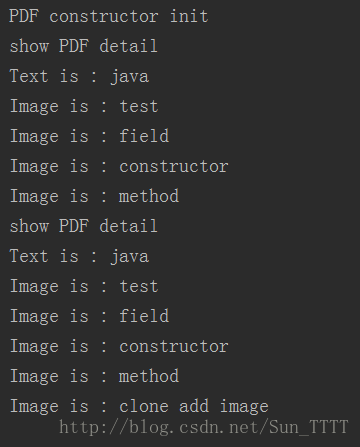Screen dimensions: 360x447
Task: Click "Image is : method" above the clone line
Action: (x=94, y=376)
